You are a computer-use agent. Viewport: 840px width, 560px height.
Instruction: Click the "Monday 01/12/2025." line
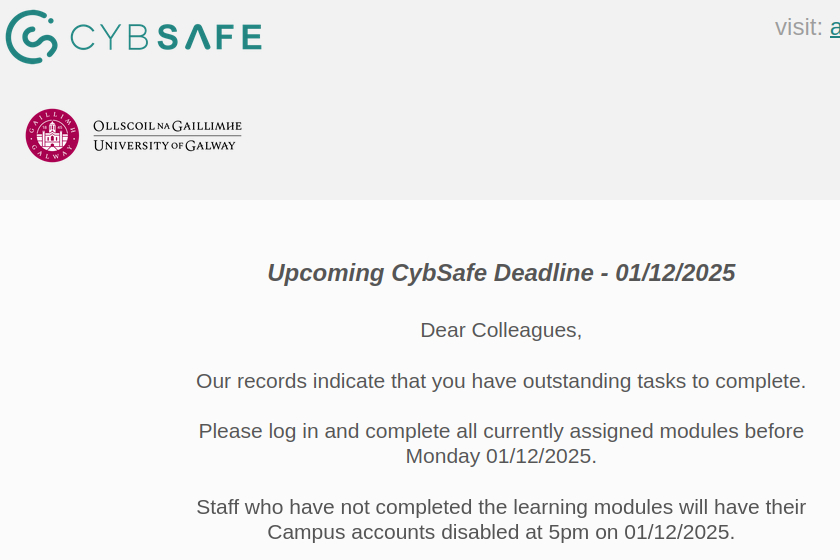pos(500,456)
